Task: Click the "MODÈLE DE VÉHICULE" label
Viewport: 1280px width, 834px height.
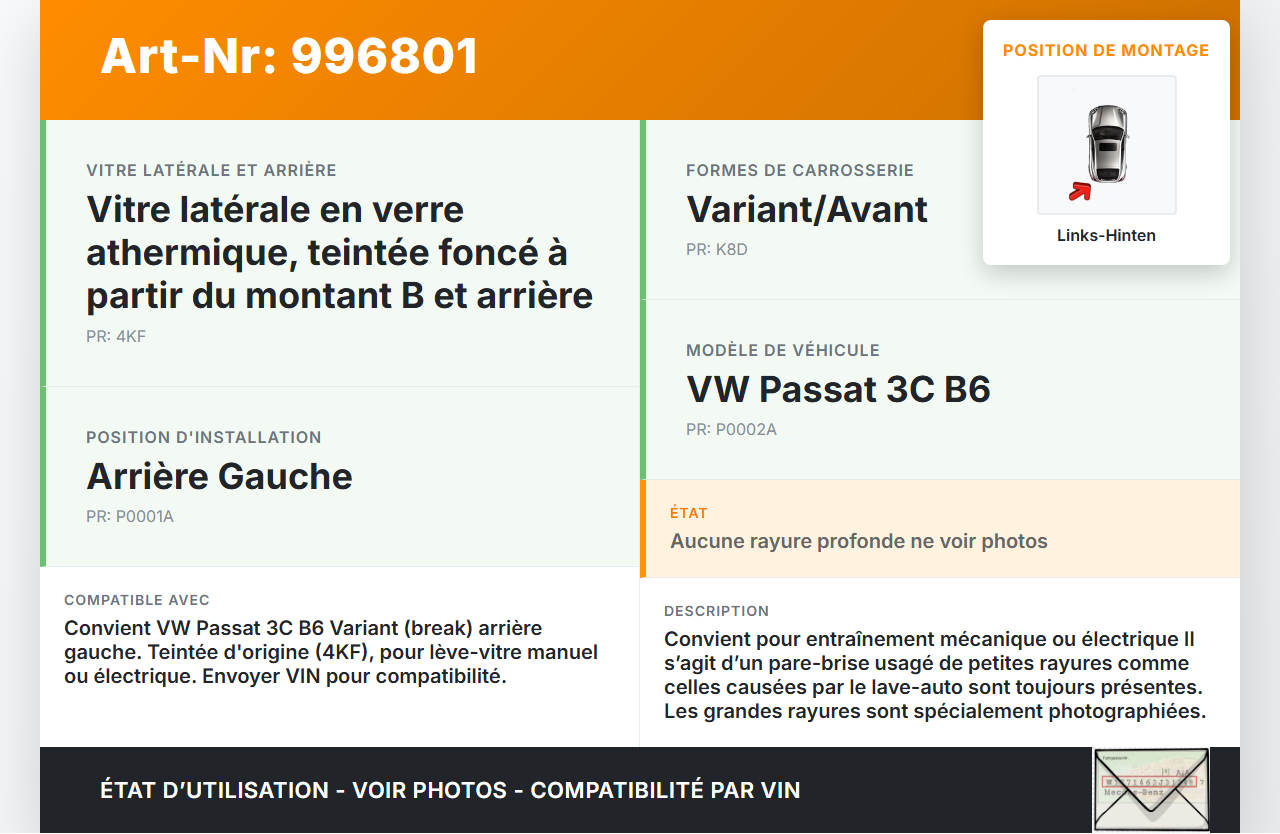Action: pyautogui.click(x=783, y=350)
